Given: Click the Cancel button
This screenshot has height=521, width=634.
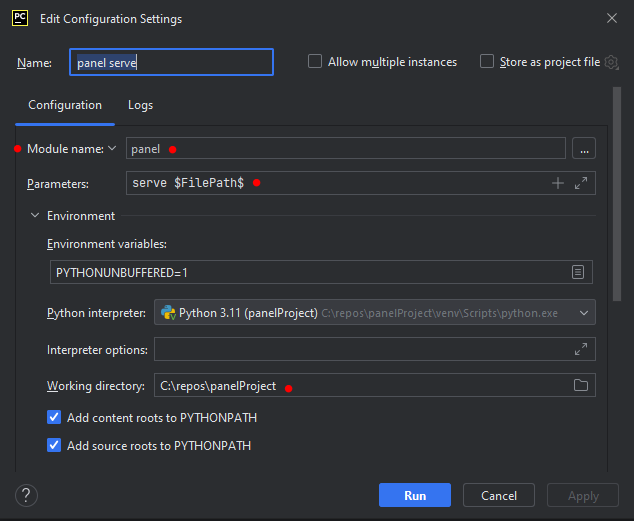Looking at the screenshot, I should tap(499, 495).
